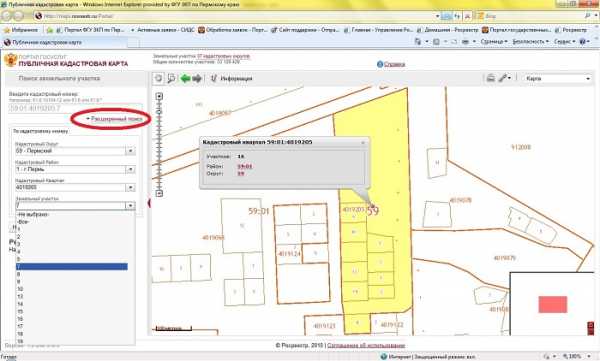Select the zoom magnifier tool in map toolbar

171,78
